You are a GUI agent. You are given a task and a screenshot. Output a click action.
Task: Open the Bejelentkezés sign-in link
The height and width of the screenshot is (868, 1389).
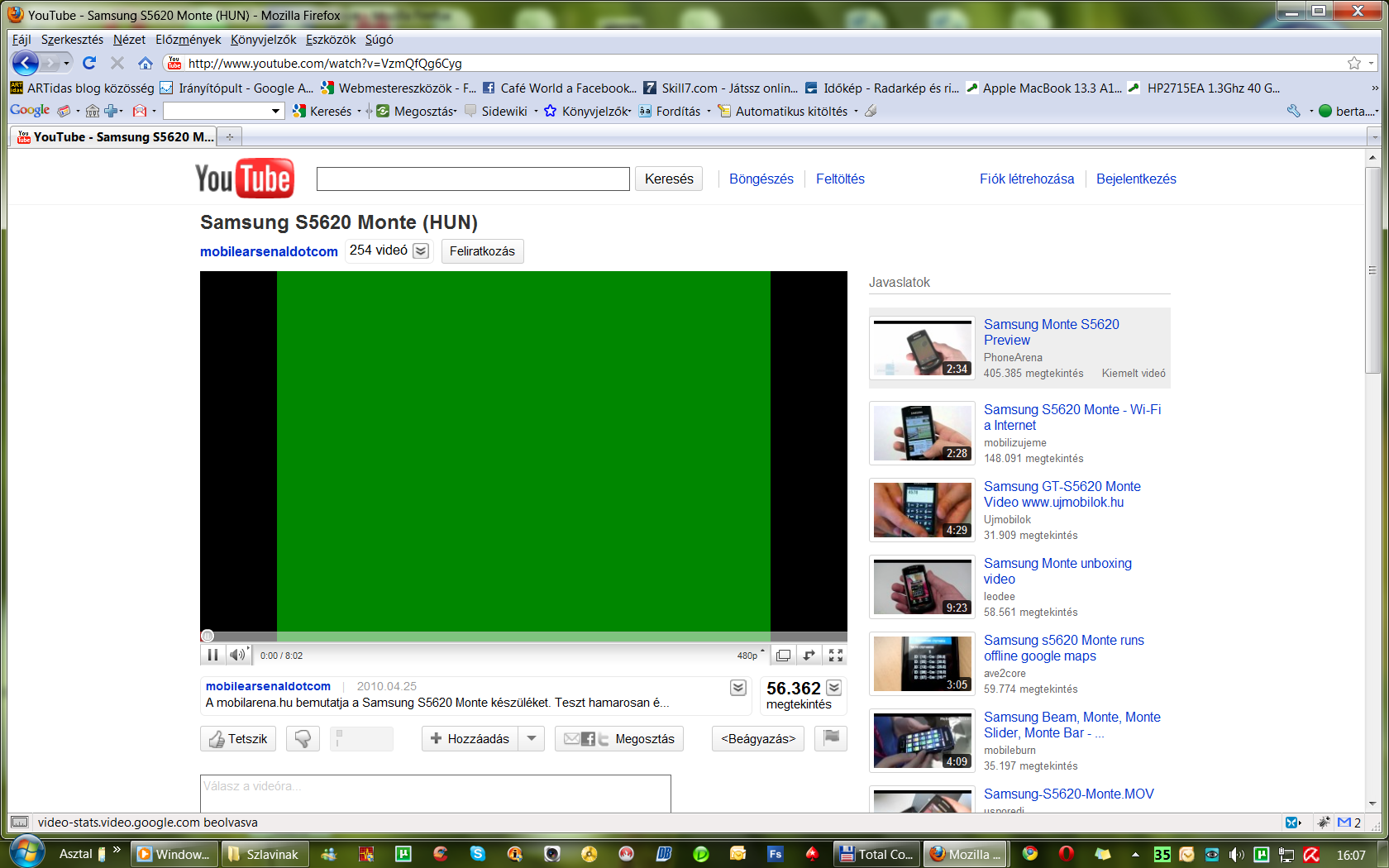[x=1136, y=179]
